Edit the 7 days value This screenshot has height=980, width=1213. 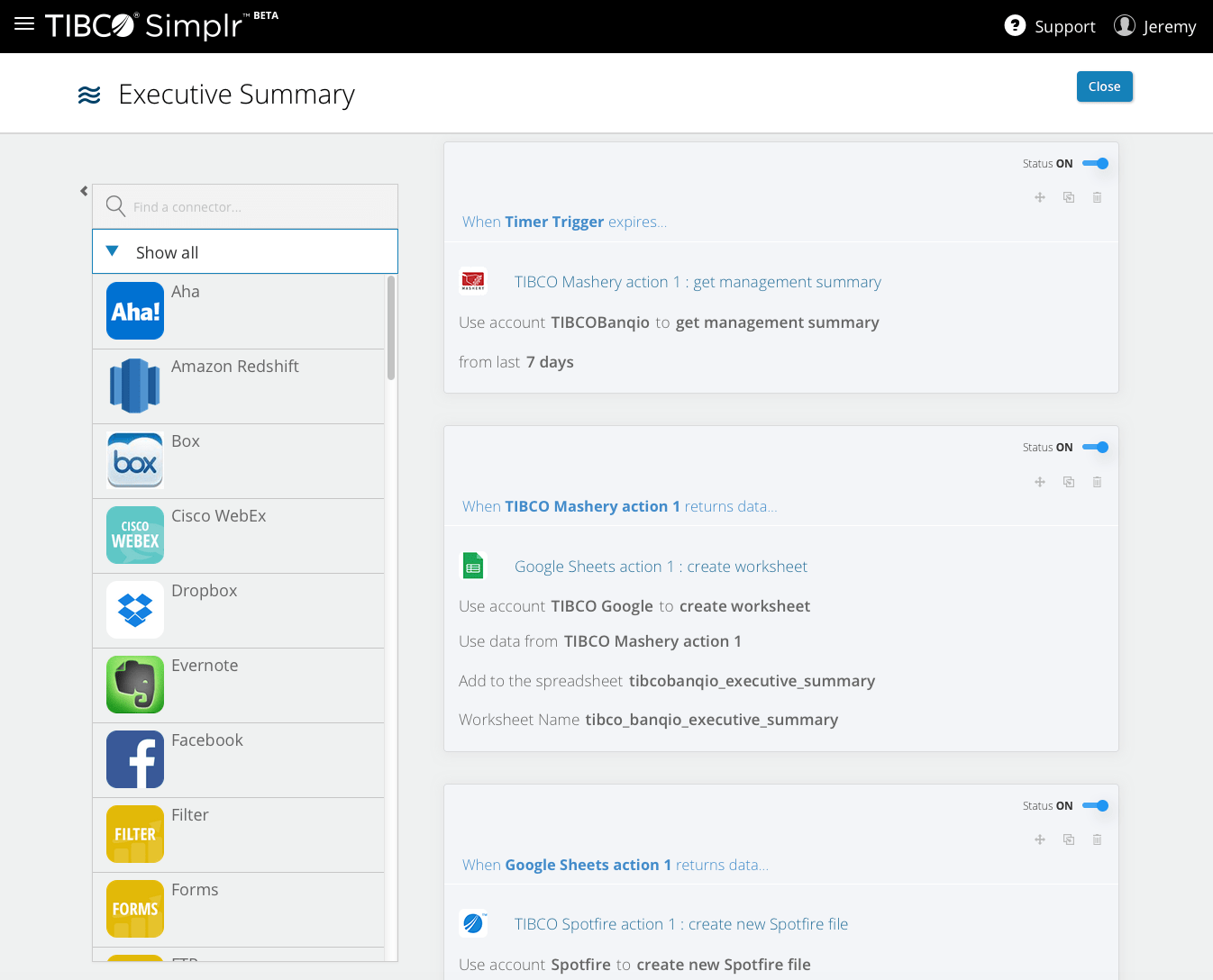point(550,362)
